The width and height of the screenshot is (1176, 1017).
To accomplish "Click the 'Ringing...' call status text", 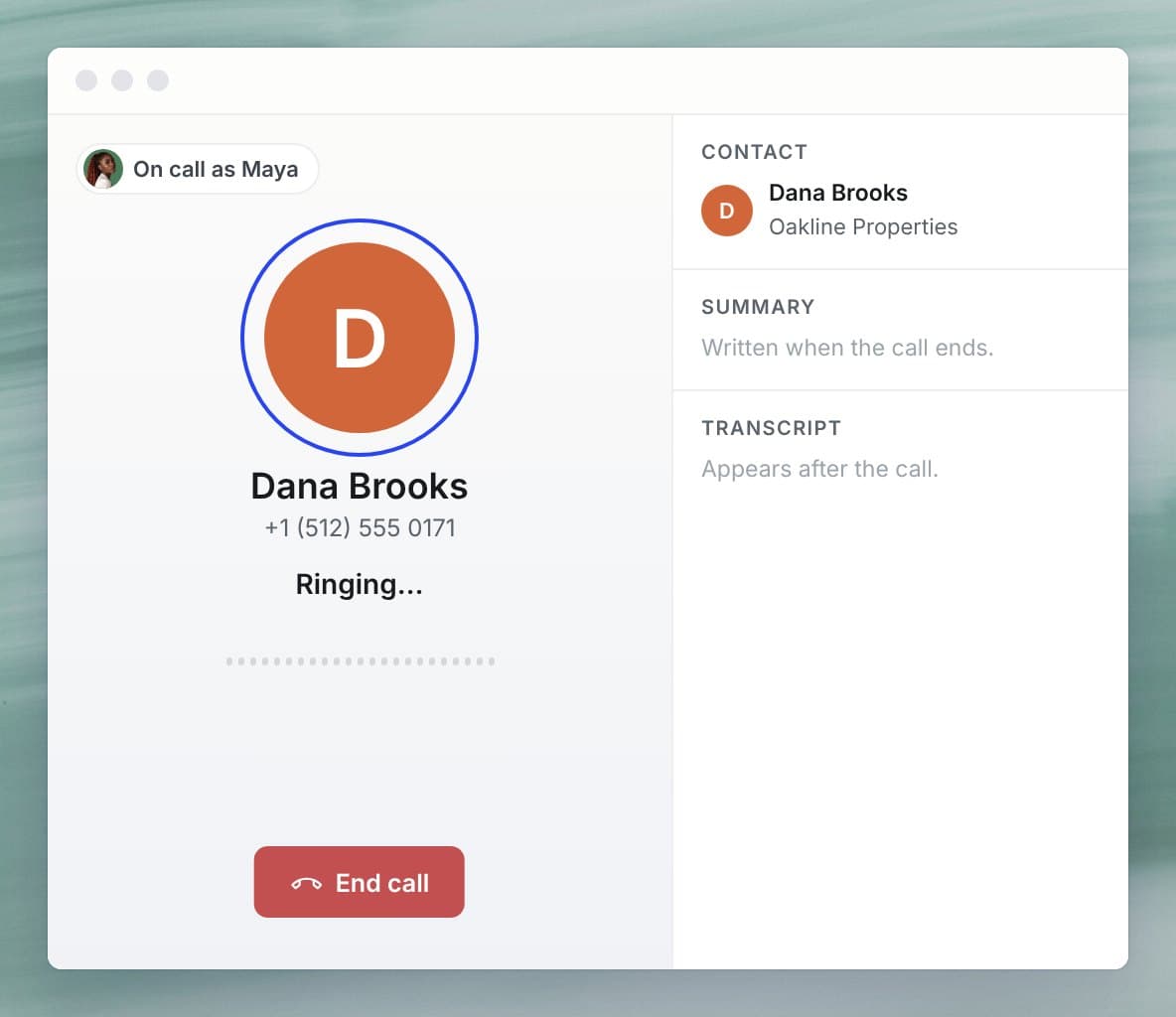I will tap(360, 584).
